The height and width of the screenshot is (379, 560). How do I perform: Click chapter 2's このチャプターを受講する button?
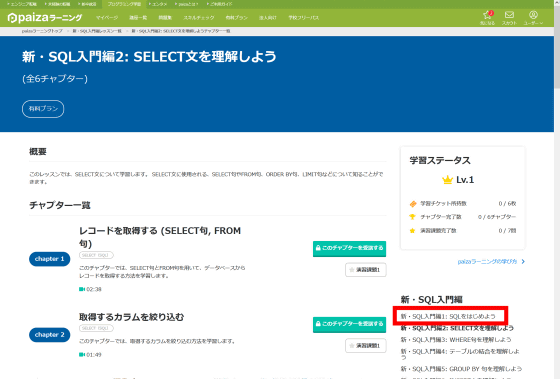coord(349,324)
